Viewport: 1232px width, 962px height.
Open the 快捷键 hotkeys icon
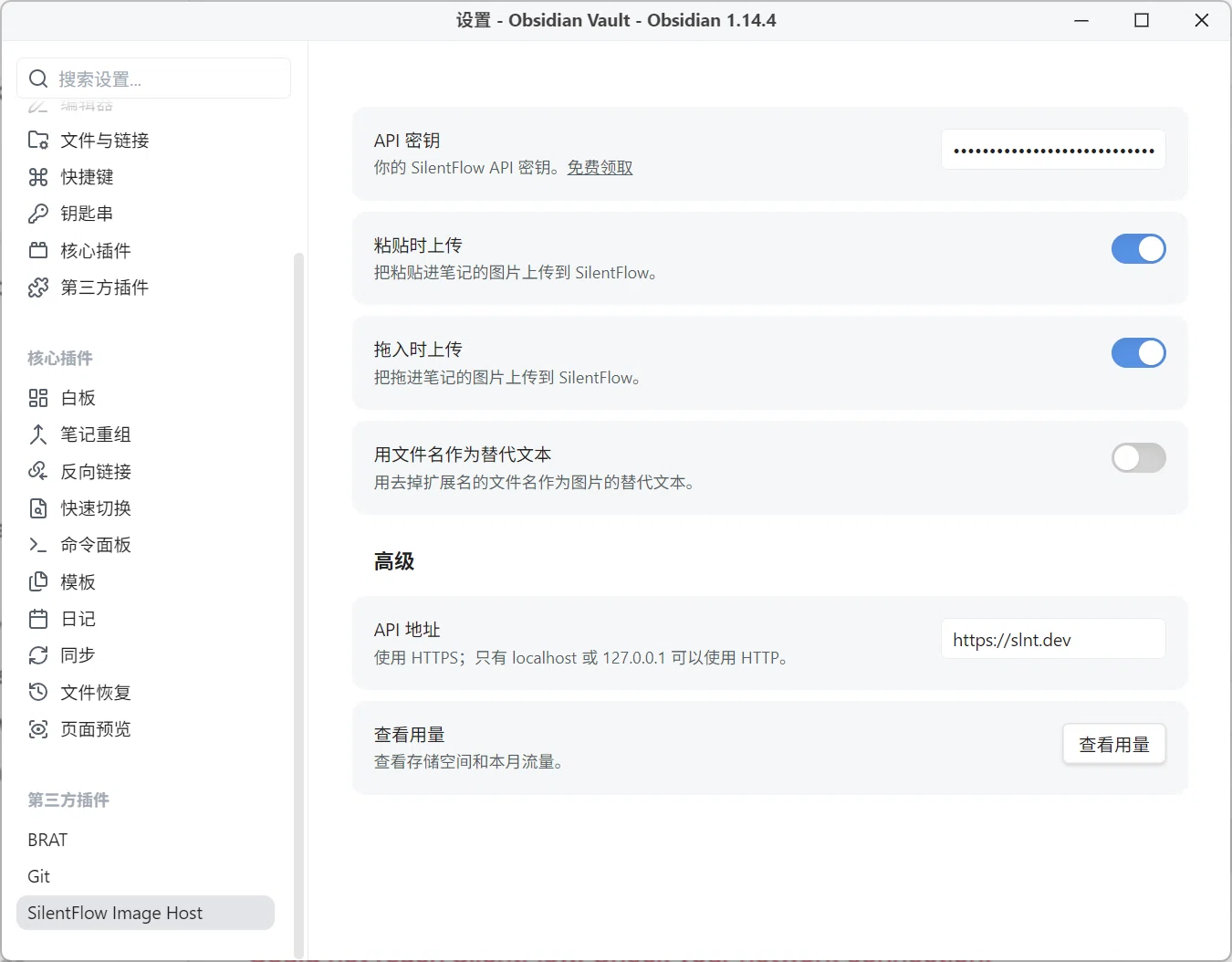pyautogui.click(x=38, y=176)
